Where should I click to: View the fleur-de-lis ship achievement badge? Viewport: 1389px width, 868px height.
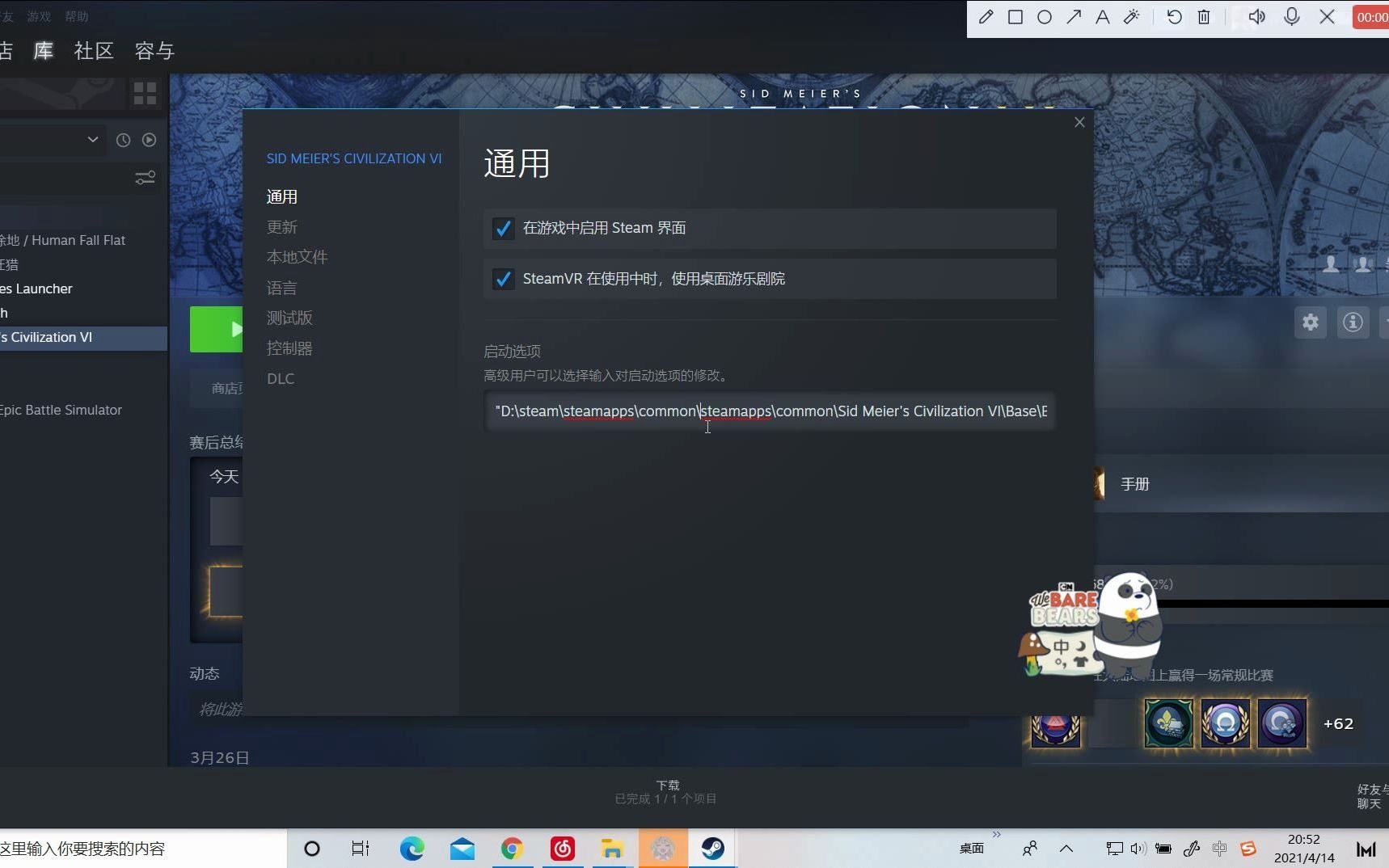point(1168,723)
